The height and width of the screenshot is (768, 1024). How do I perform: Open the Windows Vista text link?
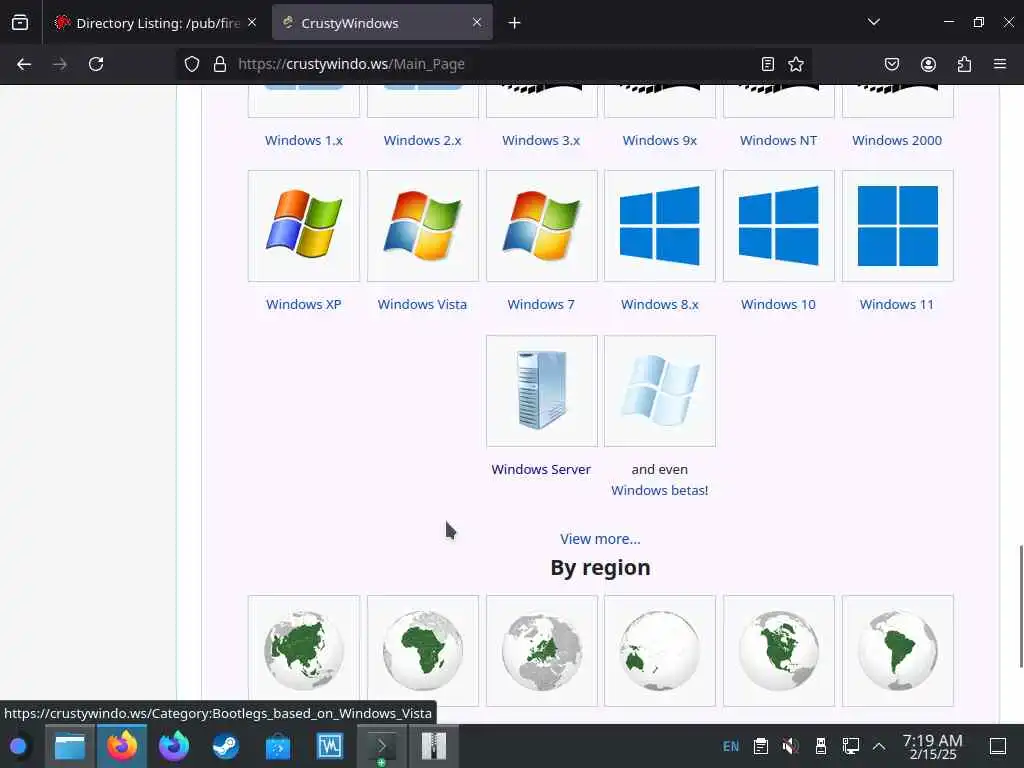tap(423, 304)
